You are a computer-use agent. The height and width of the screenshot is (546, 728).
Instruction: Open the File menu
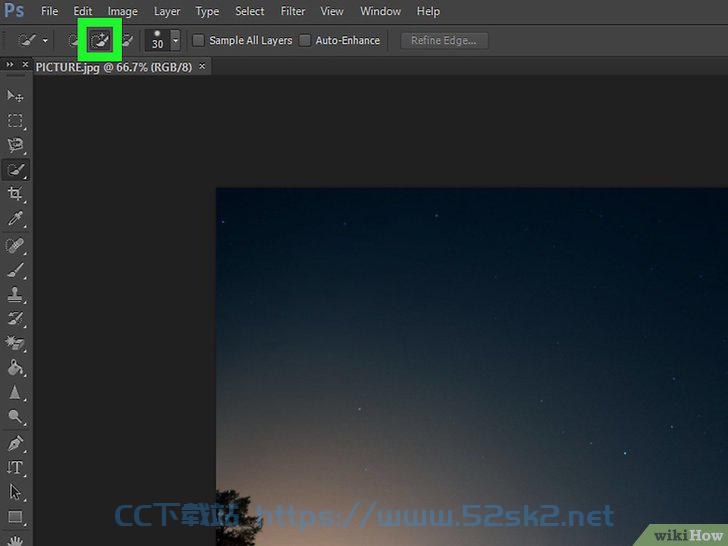click(50, 11)
